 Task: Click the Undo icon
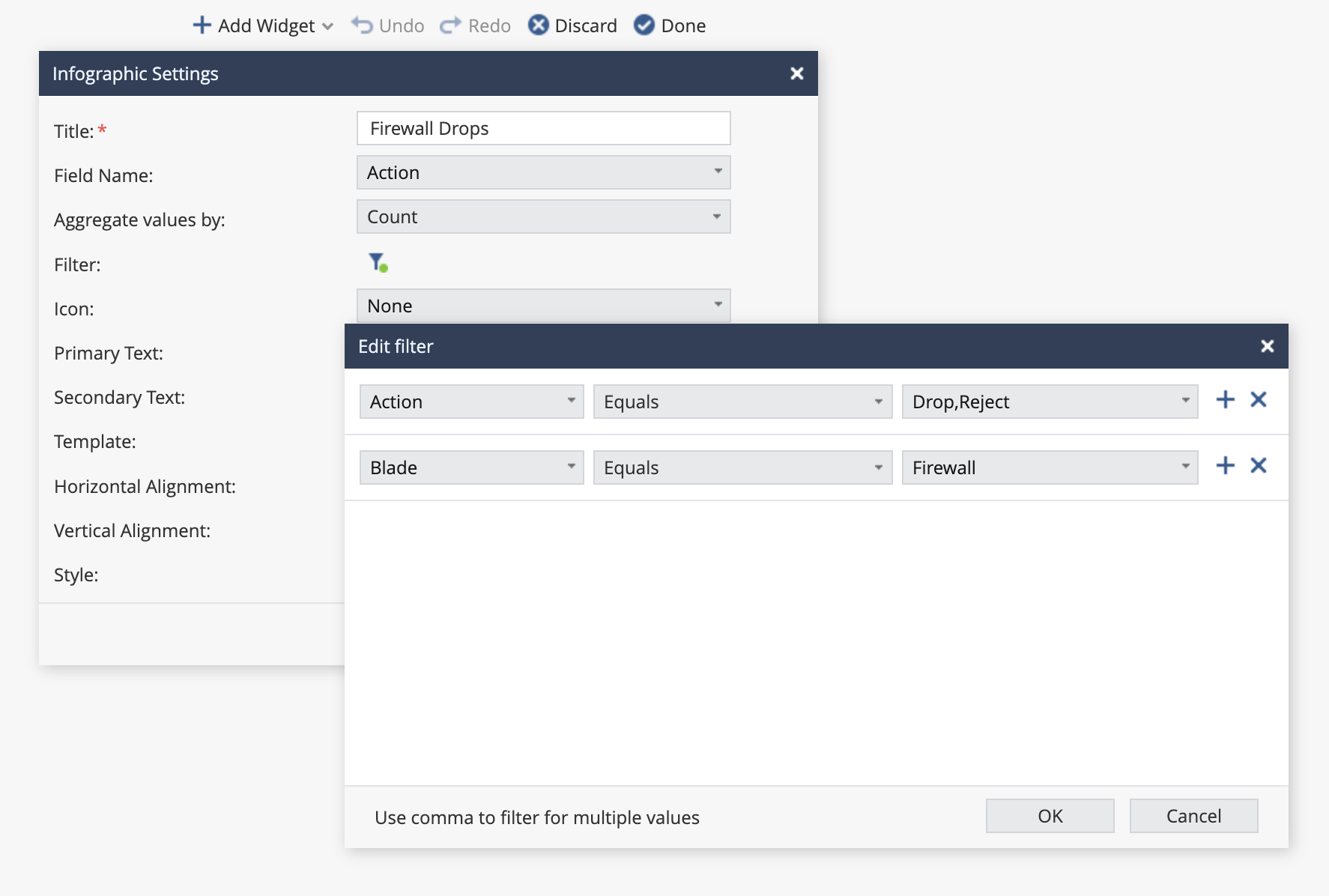(363, 25)
